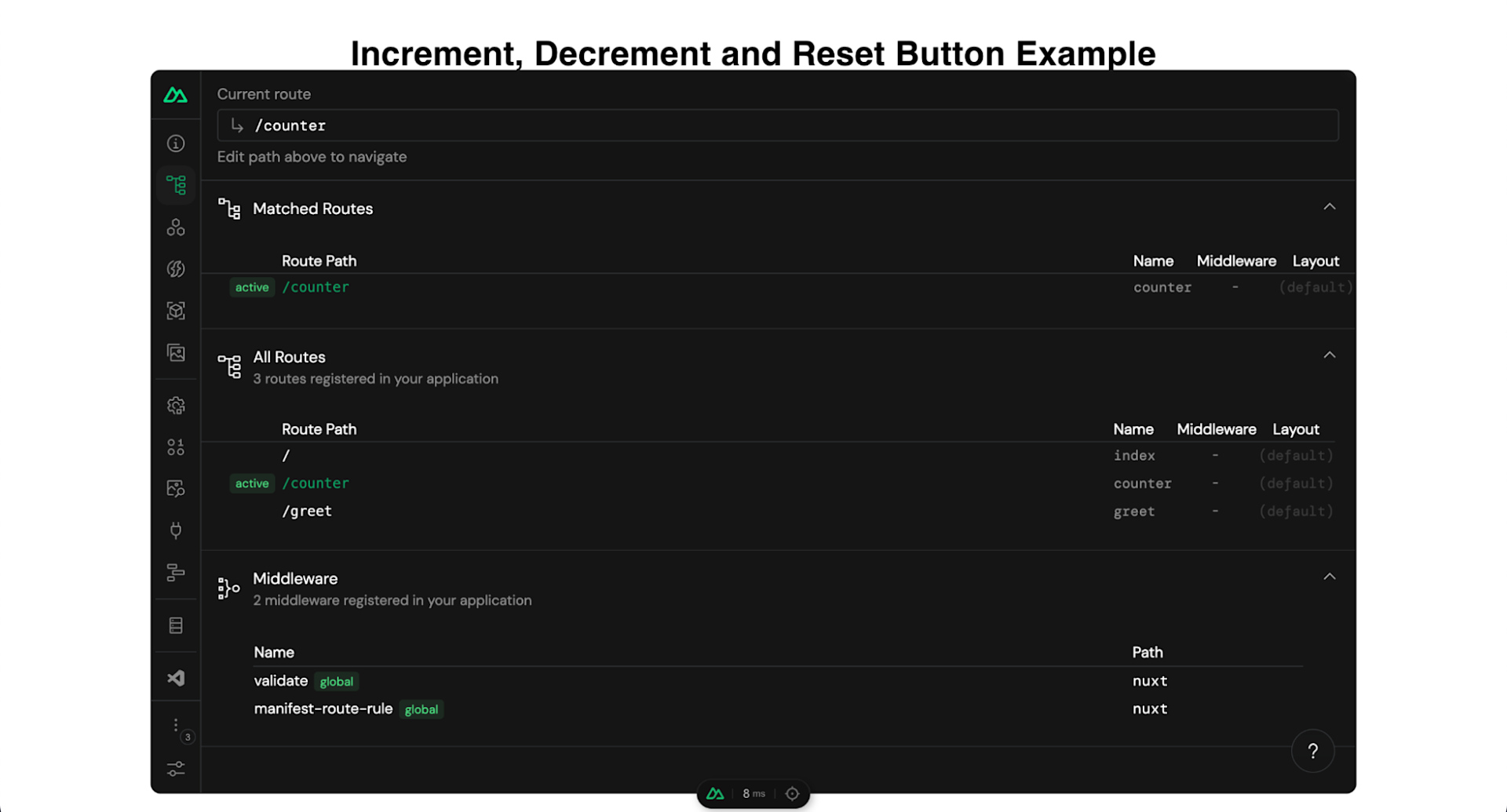Open the Imports/Composables panel
The width and height of the screenshot is (1507, 812).
click(x=175, y=268)
